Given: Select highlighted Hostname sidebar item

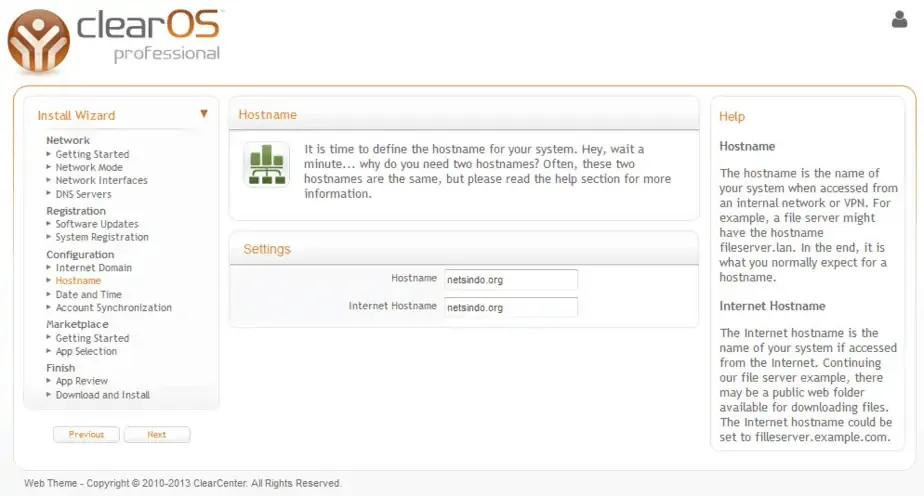Looking at the screenshot, I should [78, 281].
